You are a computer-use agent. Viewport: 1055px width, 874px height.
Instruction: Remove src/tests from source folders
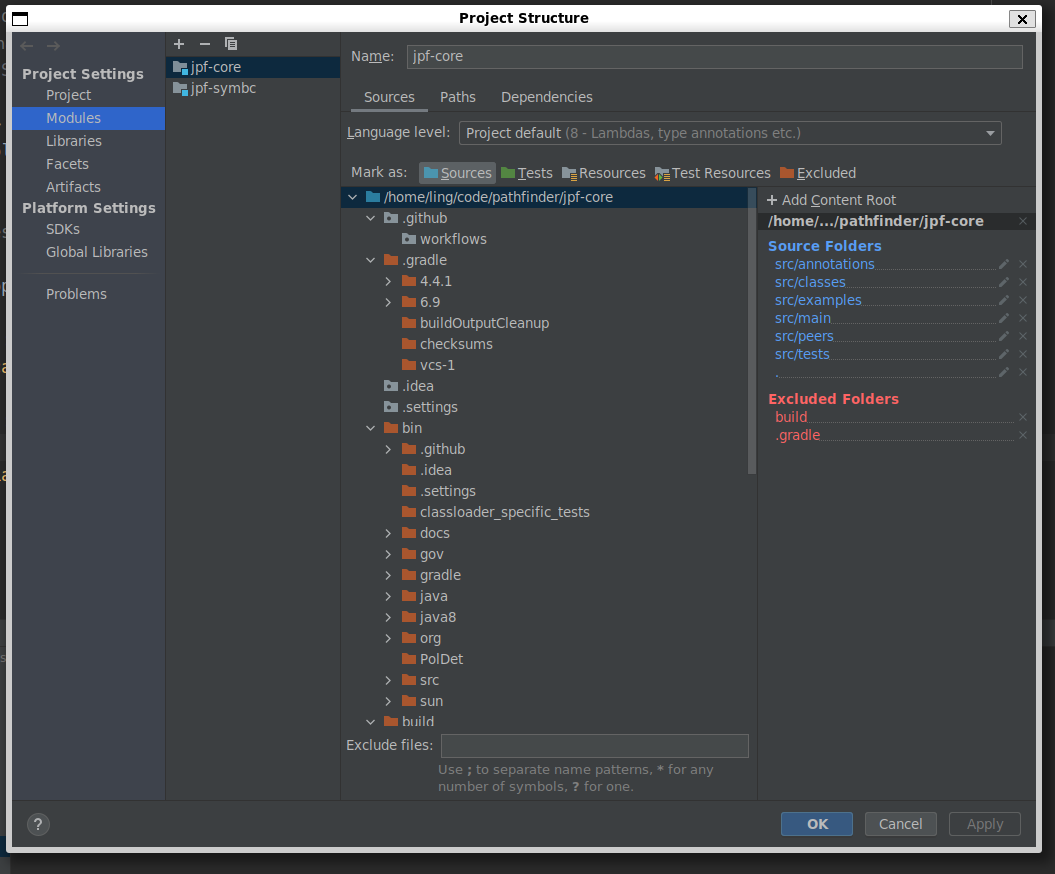(x=1023, y=355)
